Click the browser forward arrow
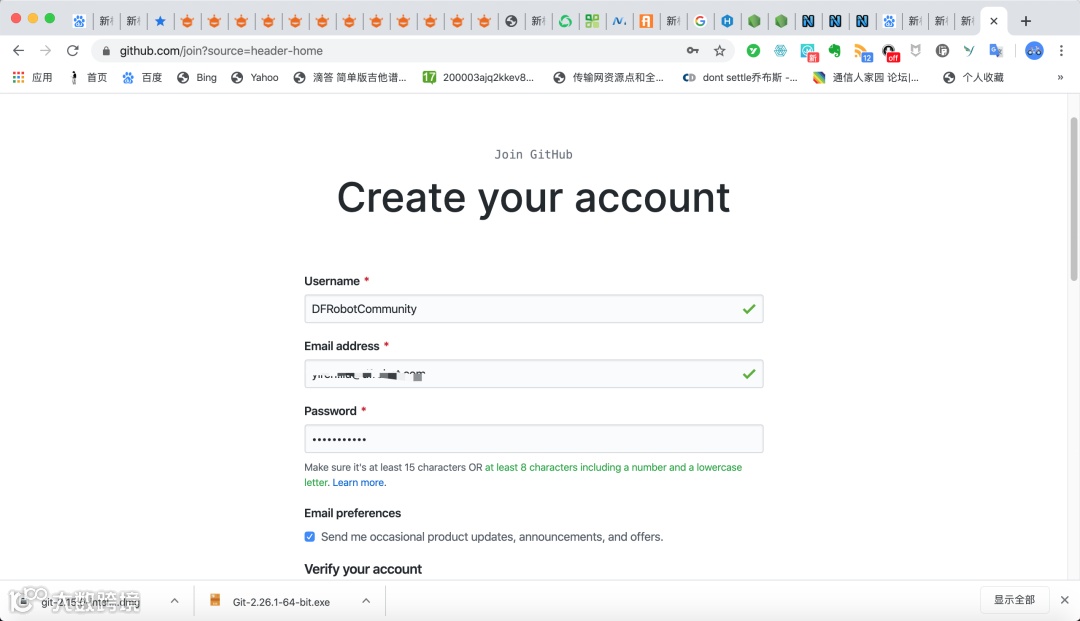The width and height of the screenshot is (1080, 621). (x=45, y=50)
